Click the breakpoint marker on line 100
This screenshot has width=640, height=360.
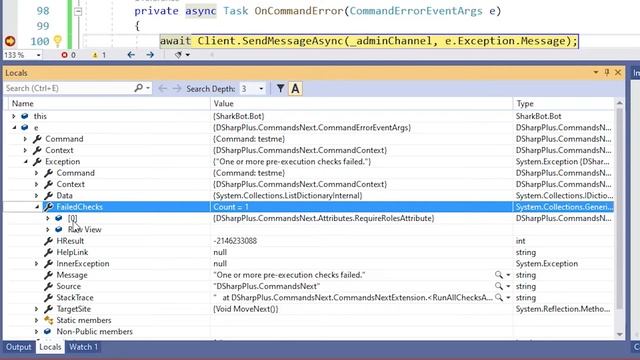(x=10, y=41)
